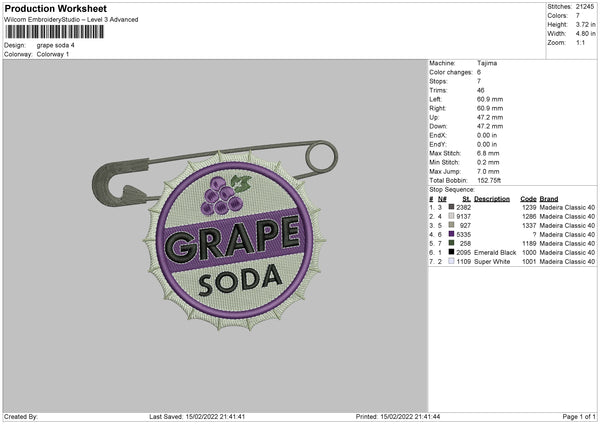The height and width of the screenshot is (424, 600).
Task: Click the light gray swatch for thread 9137
Action: 451,216
